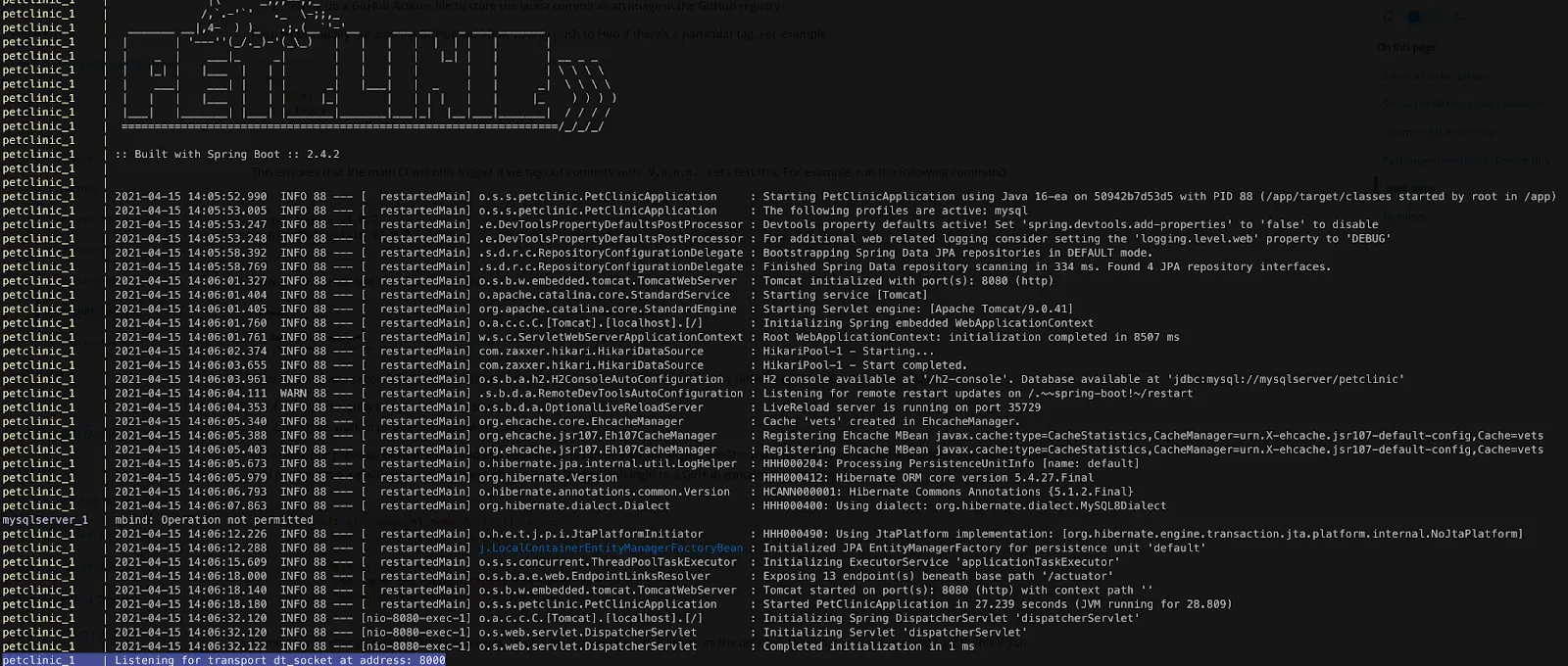Image resolution: width=1568 pixels, height=666 pixels.
Task: Go to 'Optimizing the workflow' section
Action: click(x=1439, y=131)
